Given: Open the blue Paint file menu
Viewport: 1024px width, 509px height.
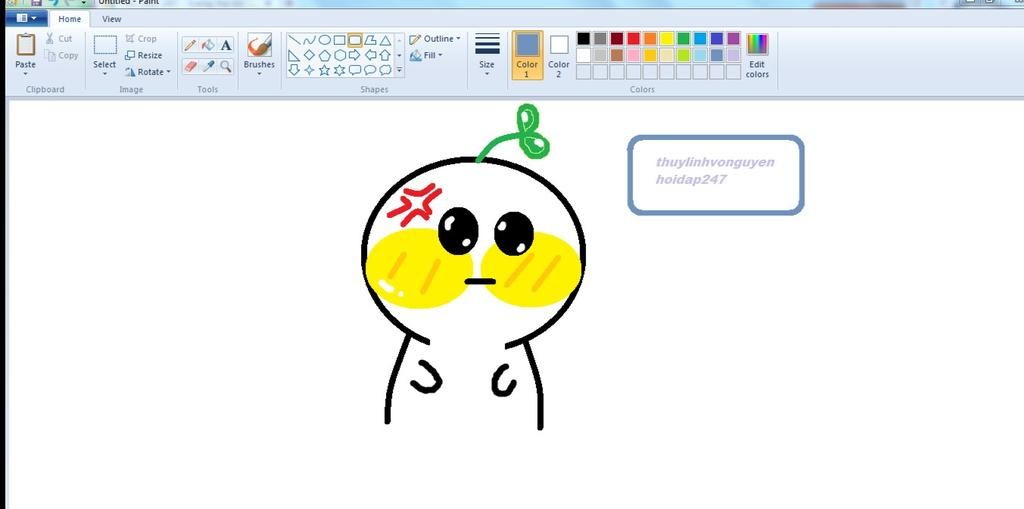Looking at the screenshot, I should [x=26, y=18].
